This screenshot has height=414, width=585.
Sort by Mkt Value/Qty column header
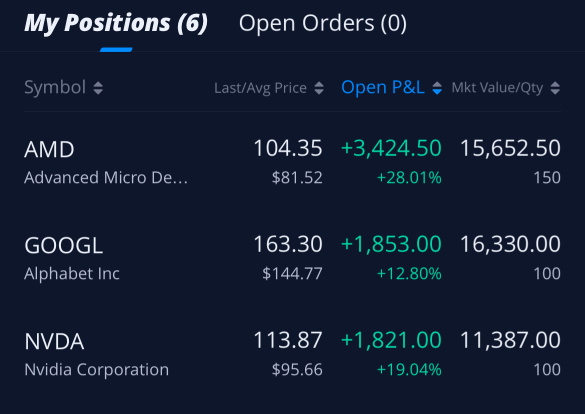click(497, 88)
